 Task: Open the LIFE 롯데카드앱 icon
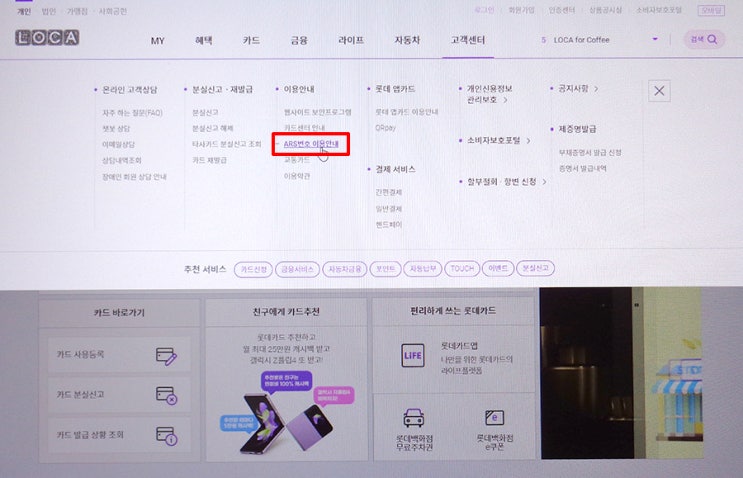click(x=413, y=355)
